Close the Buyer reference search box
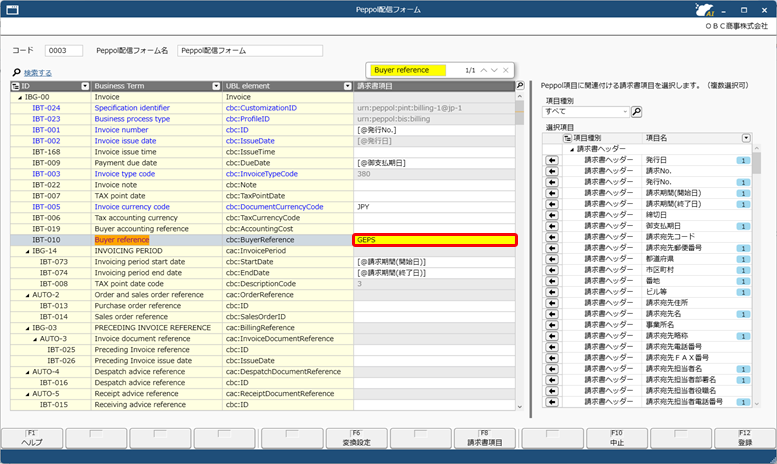This screenshot has width=777, height=464. point(505,70)
